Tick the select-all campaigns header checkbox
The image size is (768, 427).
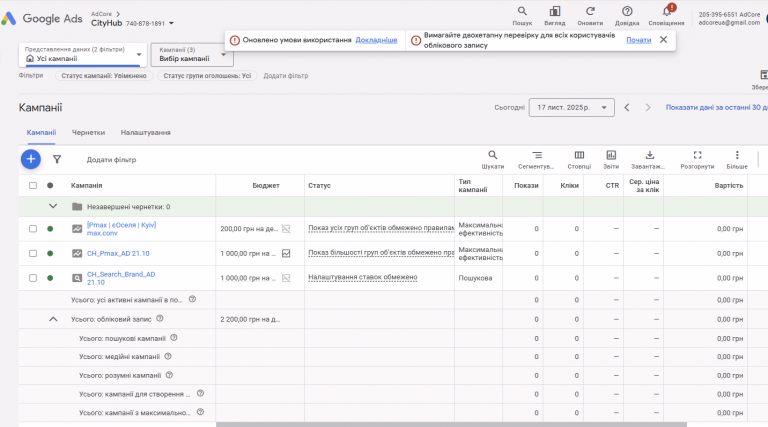(x=33, y=186)
